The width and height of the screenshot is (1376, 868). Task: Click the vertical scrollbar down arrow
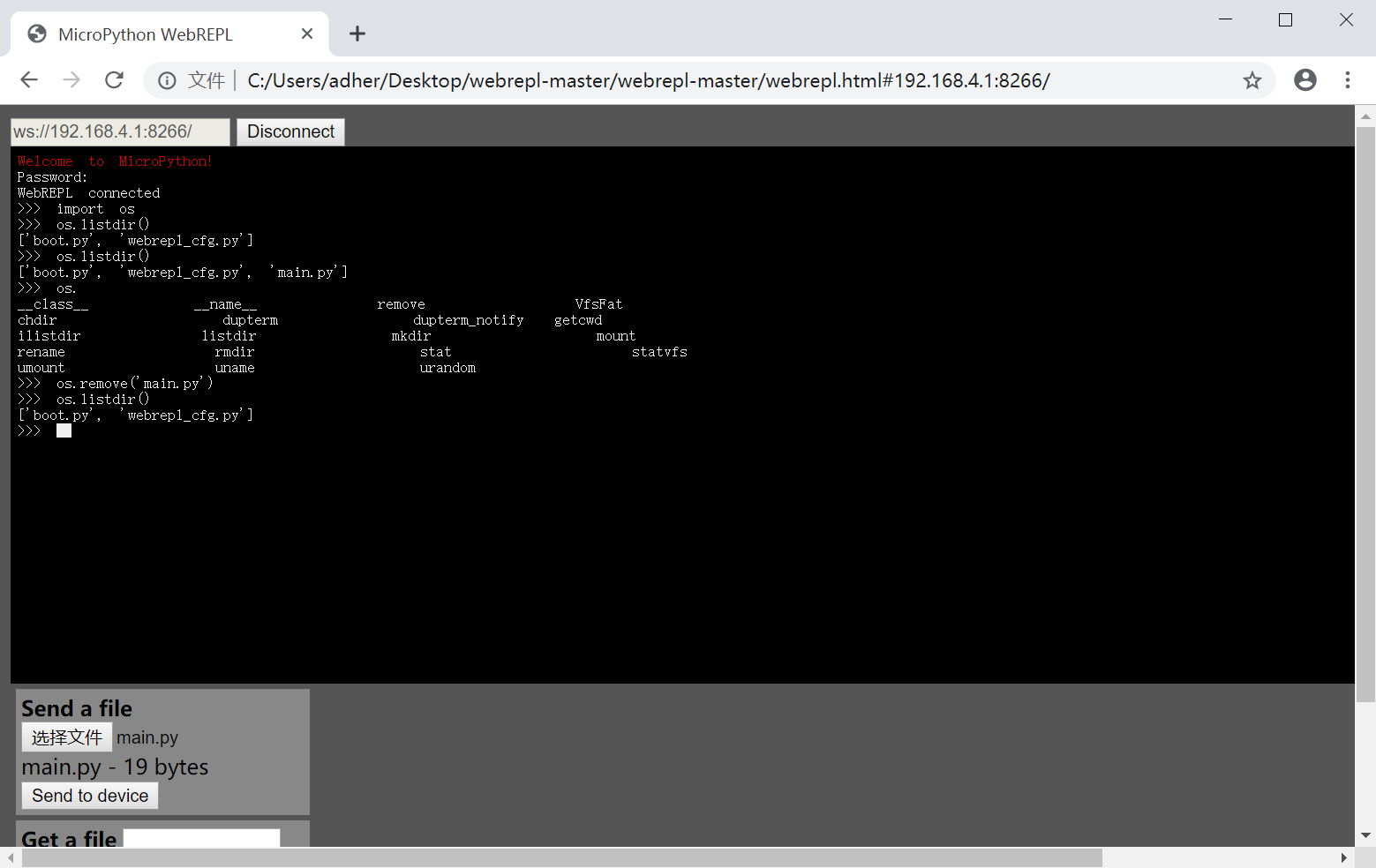coord(1365,835)
